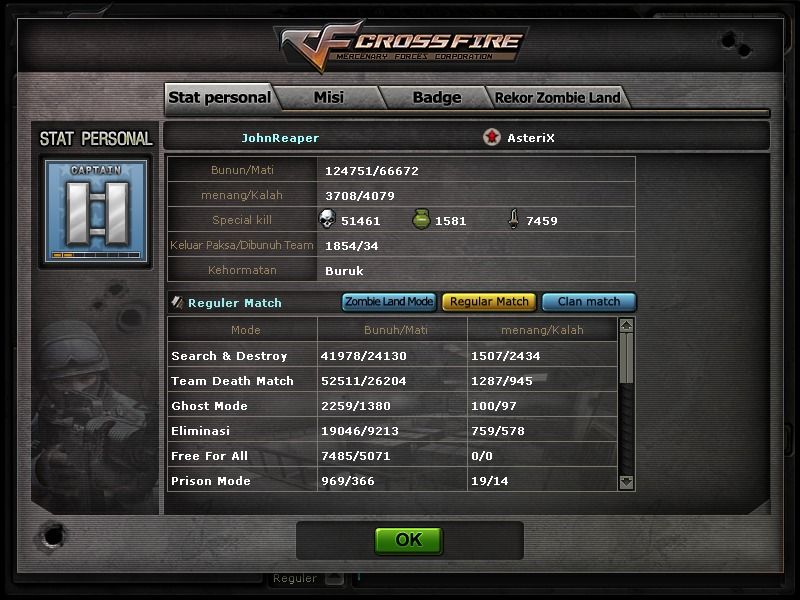800x600 pixels.
Task: Select the Regular Match filter
Action: 489,302
